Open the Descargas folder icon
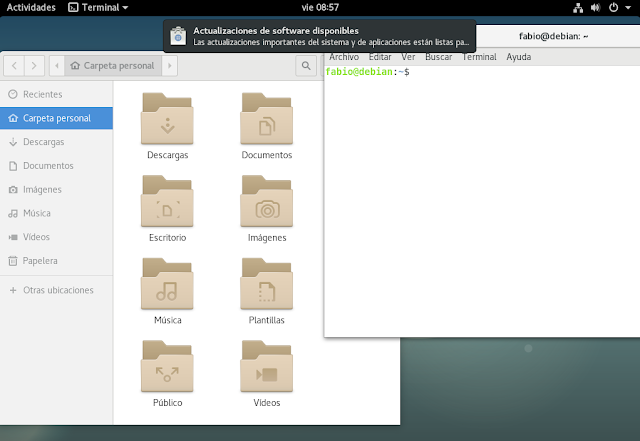640x441 pixels. click(x=167, y=119)
